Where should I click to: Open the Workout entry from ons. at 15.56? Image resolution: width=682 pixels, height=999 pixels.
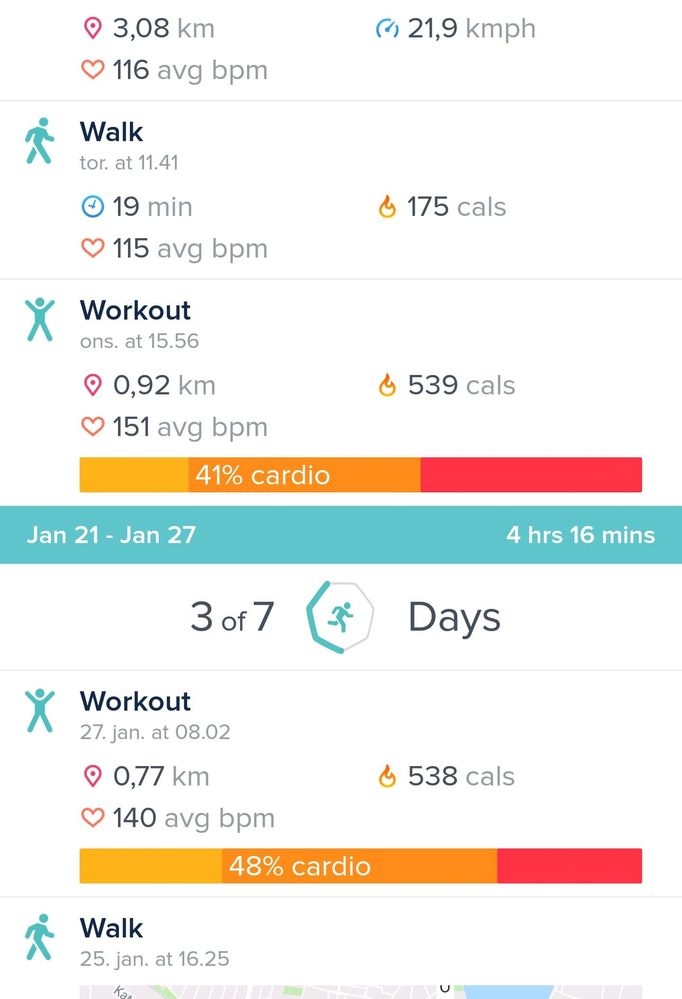pyautogui.click(x=135, y=310)
